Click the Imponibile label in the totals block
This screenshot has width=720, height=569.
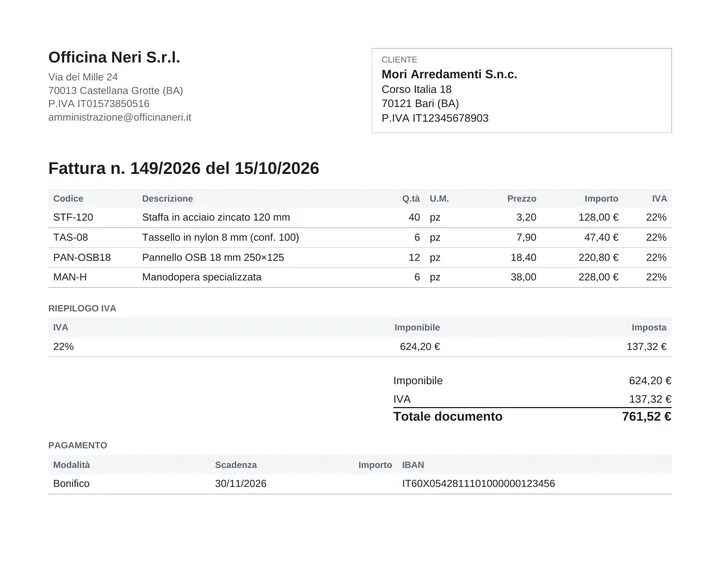coord(418,381)
